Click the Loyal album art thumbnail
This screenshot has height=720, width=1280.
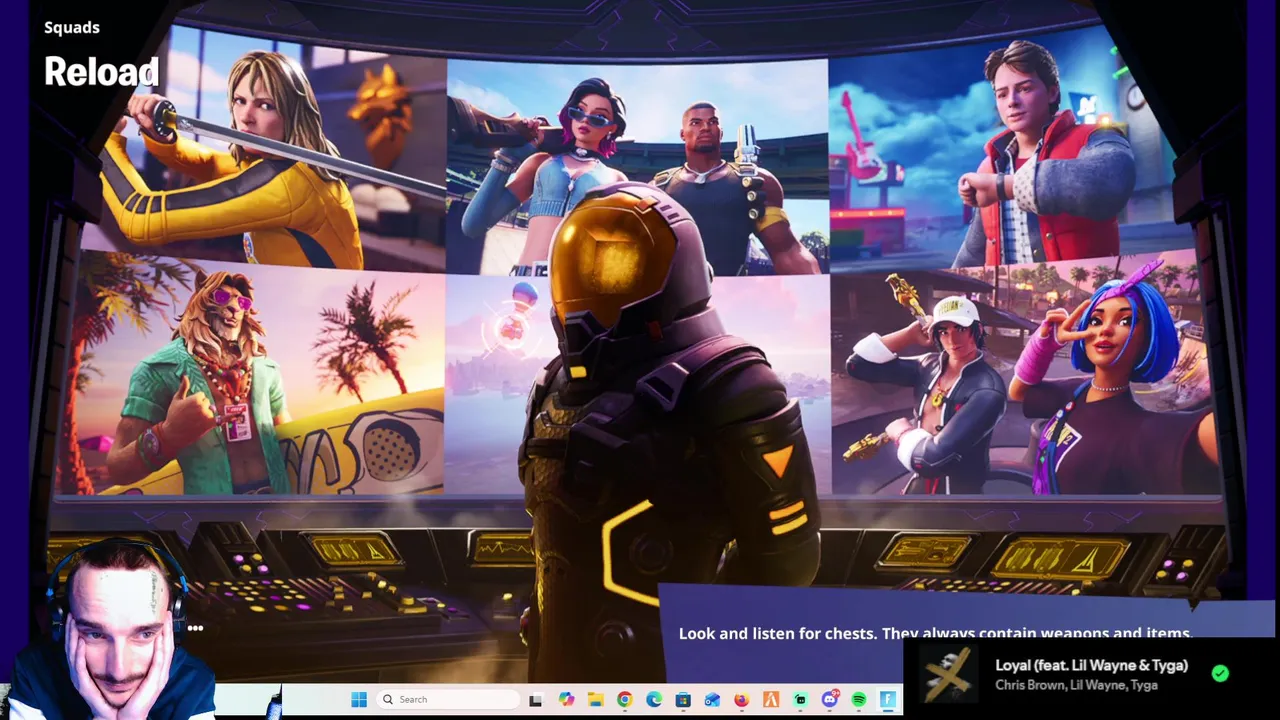(947, 673)
